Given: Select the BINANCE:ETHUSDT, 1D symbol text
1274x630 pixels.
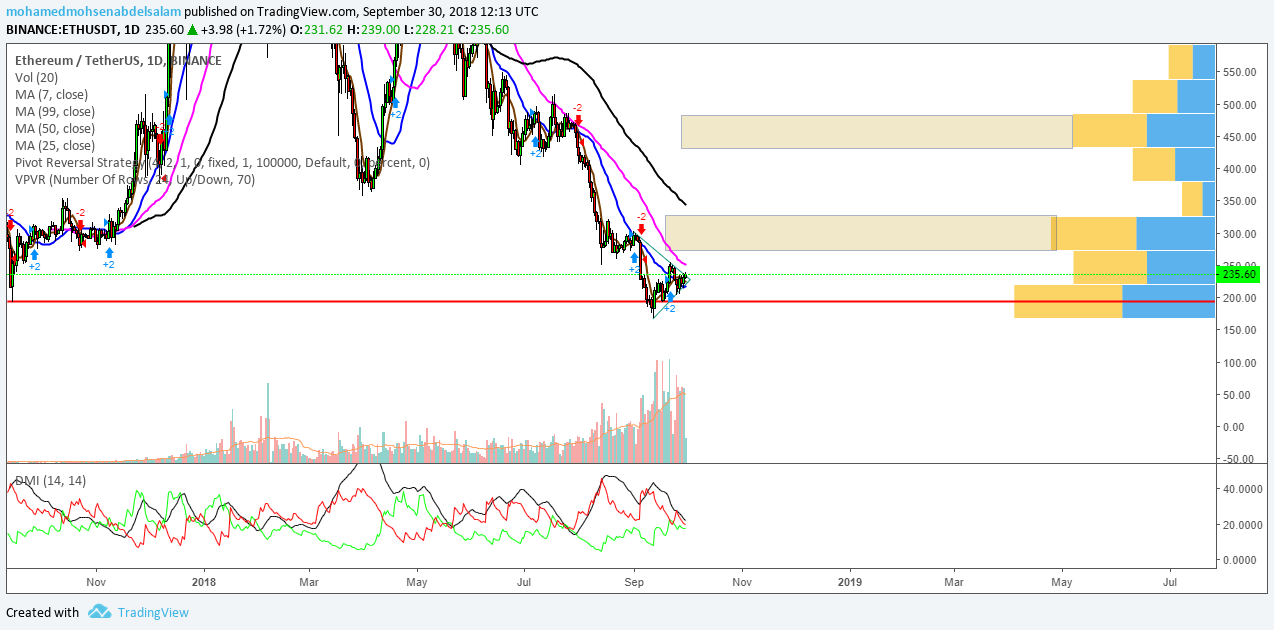Looking at the screenshot, I should coord(73,29).
